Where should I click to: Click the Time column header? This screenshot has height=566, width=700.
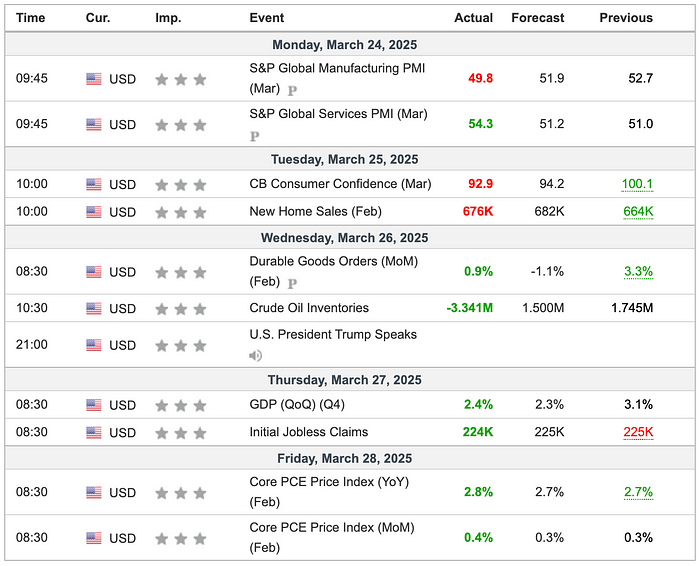pyautogui.click(x=30, y=18)
